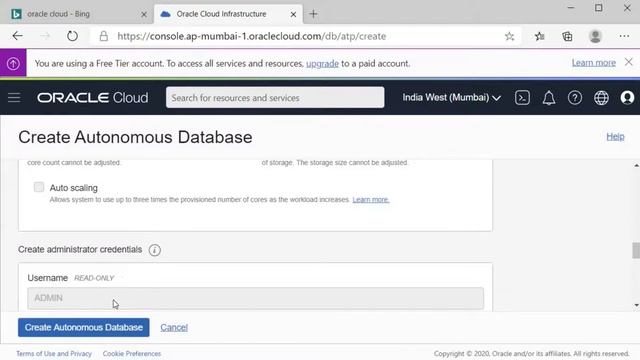
Task: Click the purple upgrade arrow icon
Action: click(13, 63)
